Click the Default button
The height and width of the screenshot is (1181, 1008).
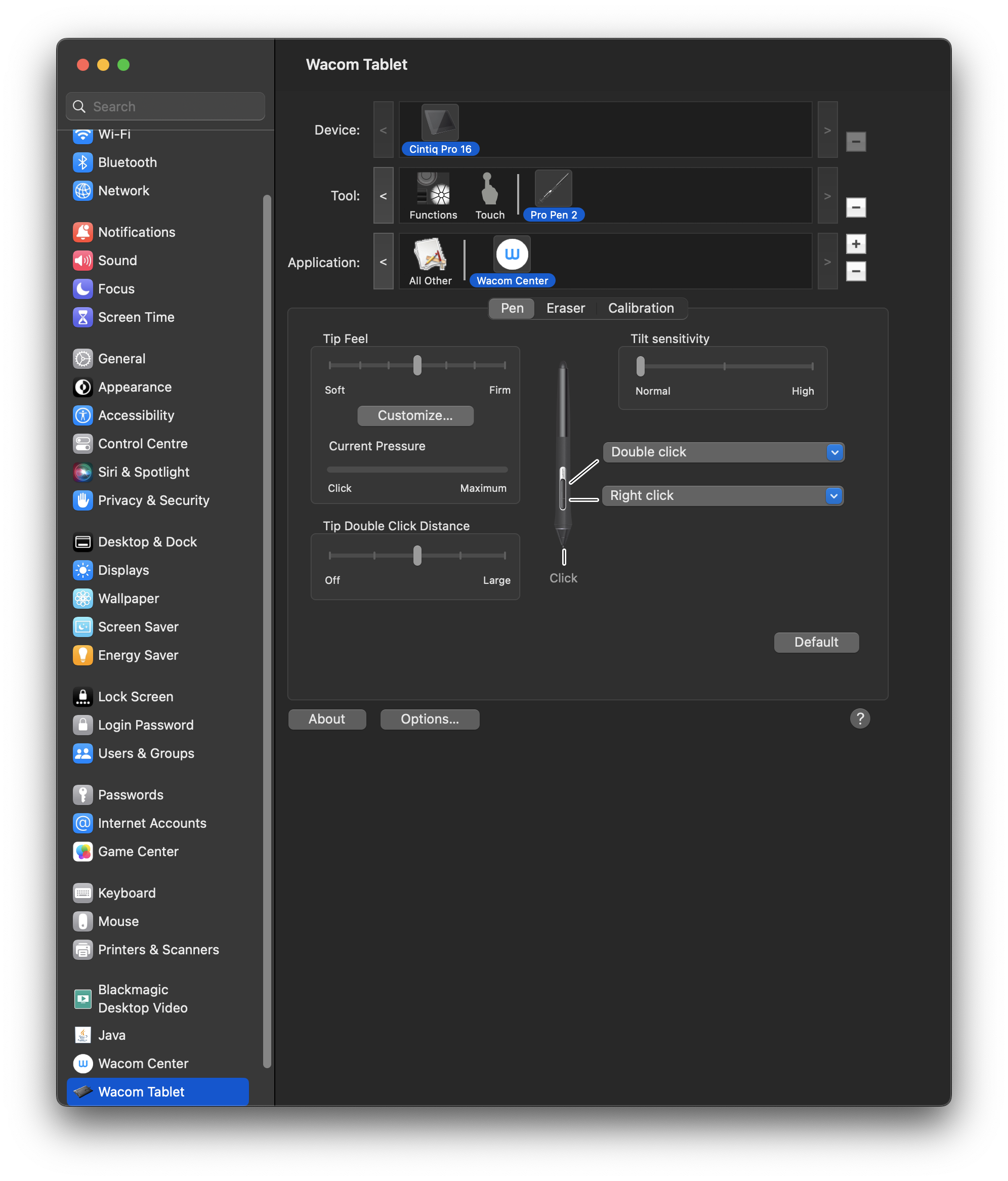tap(815, 643)
